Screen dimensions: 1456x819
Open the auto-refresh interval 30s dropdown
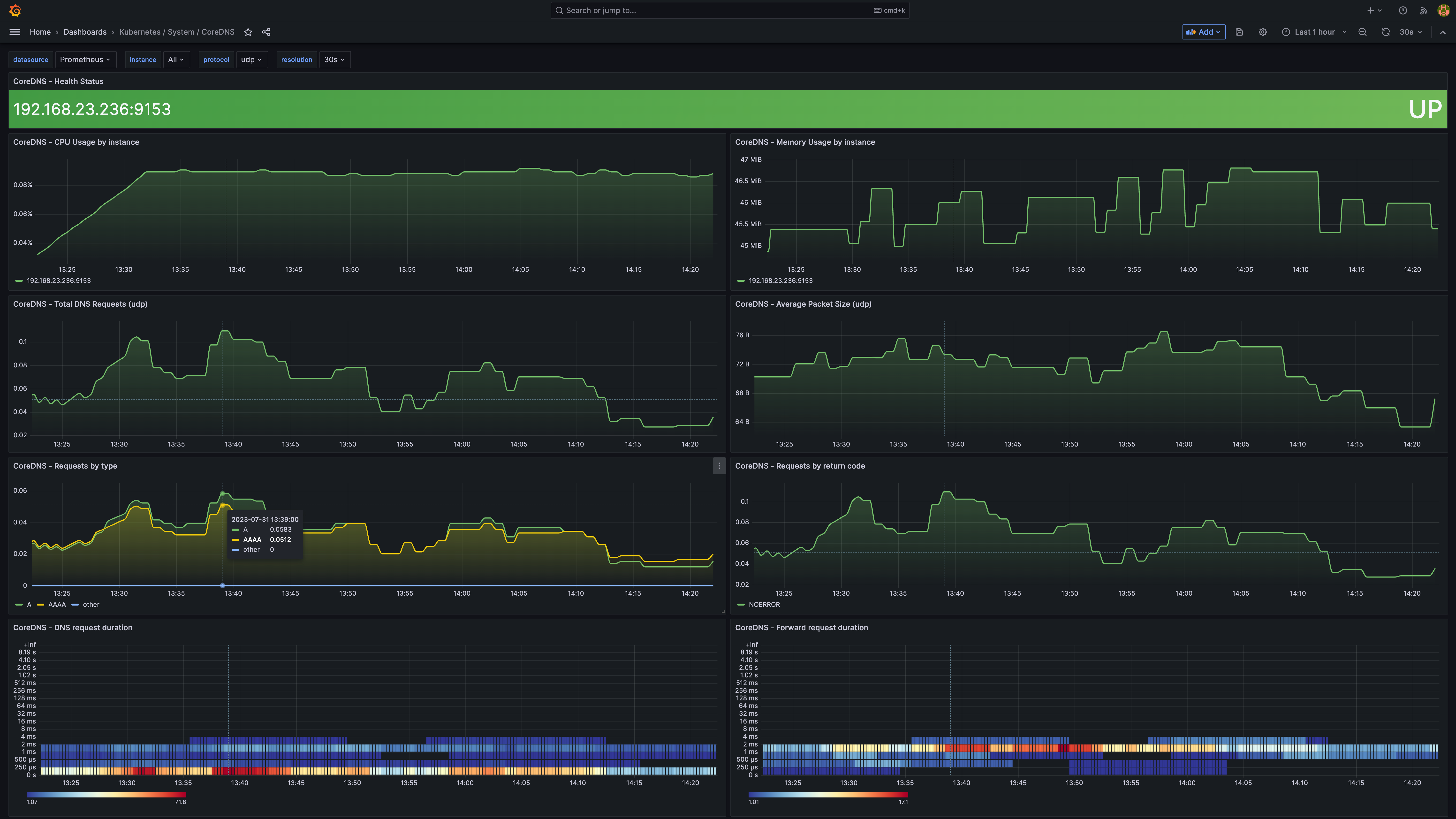[x=1410, y=32]
